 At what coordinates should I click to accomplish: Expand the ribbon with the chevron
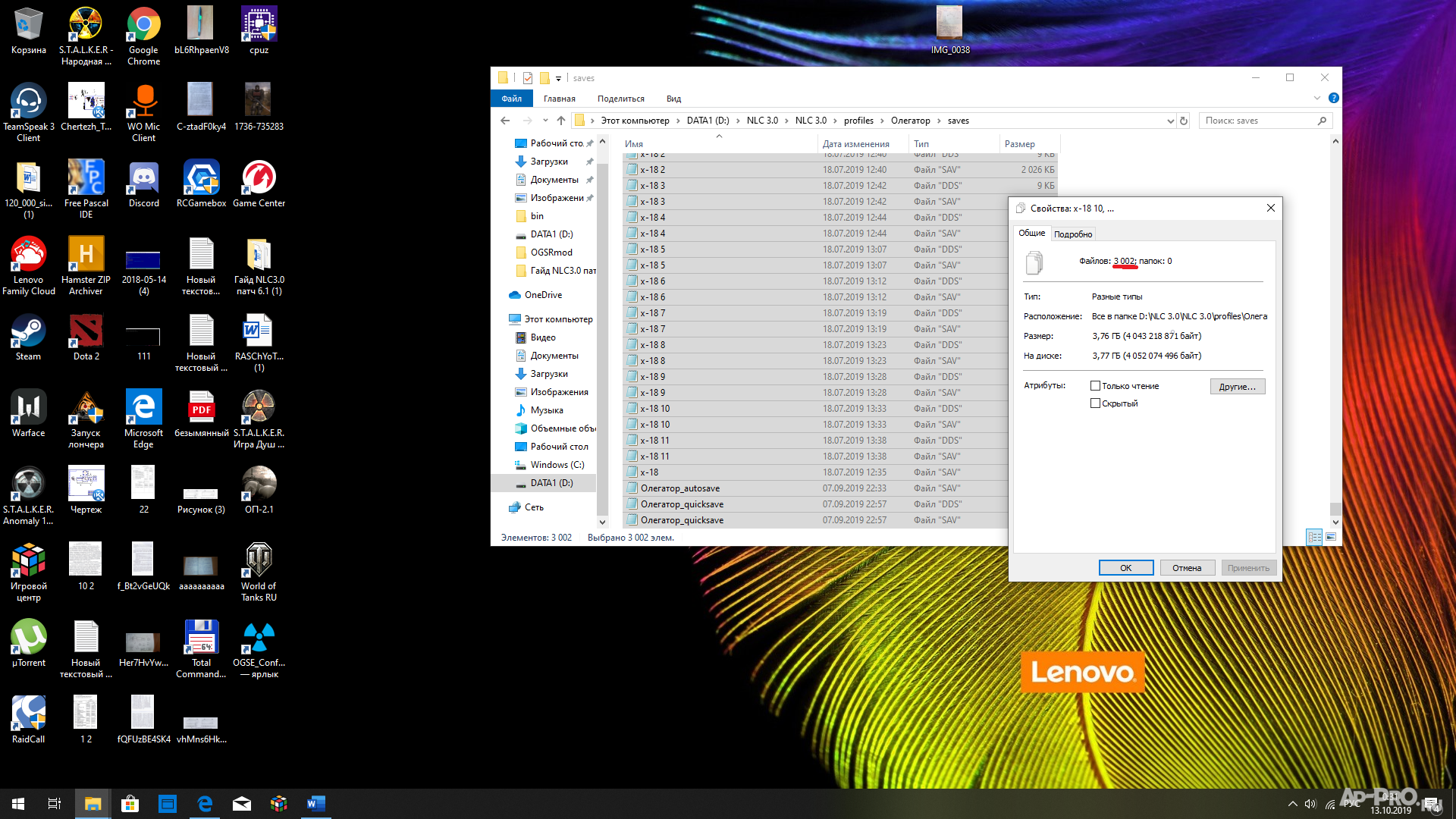pyautogui.click(x=1317, y=98)
